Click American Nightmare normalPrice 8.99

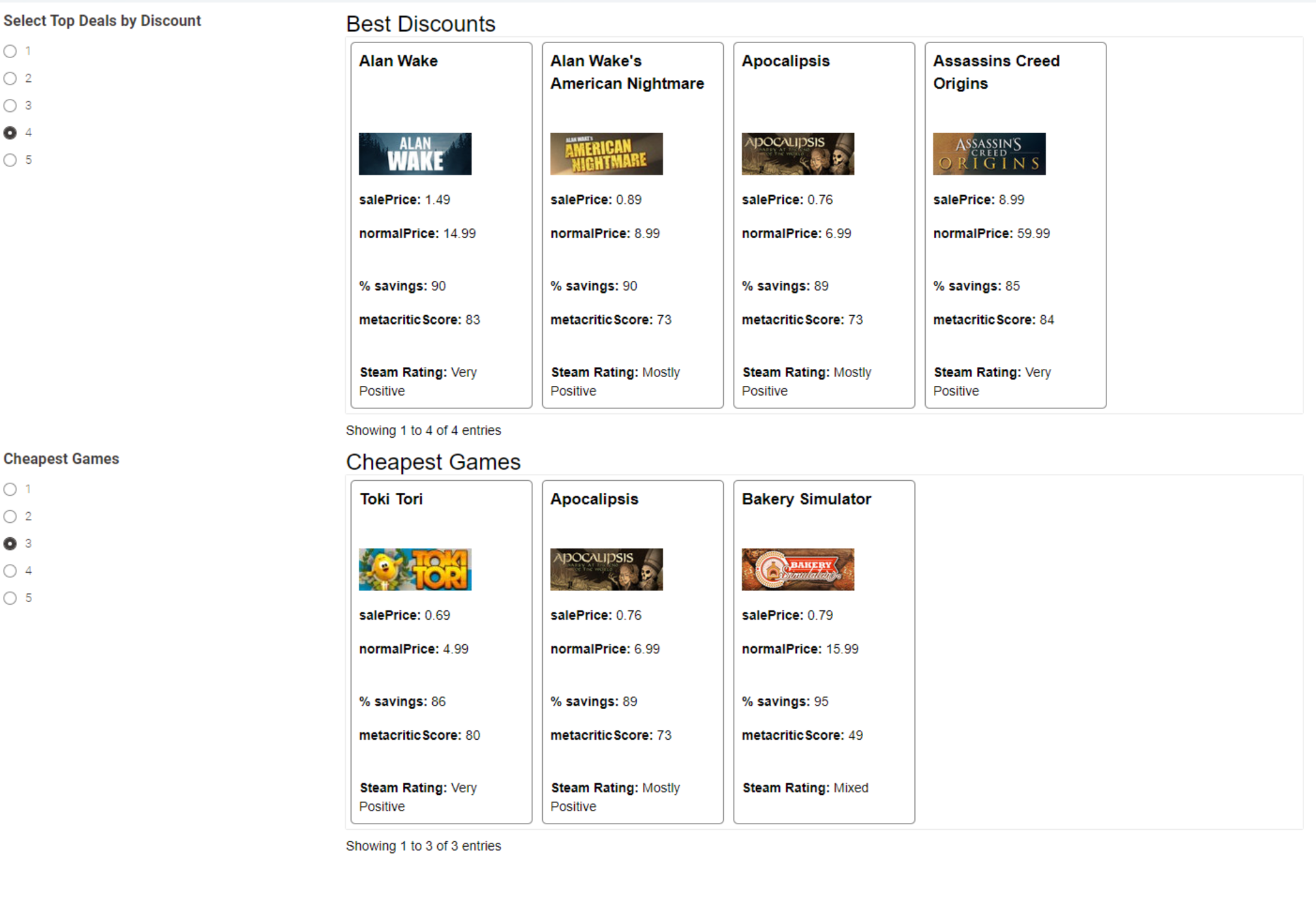605,234
